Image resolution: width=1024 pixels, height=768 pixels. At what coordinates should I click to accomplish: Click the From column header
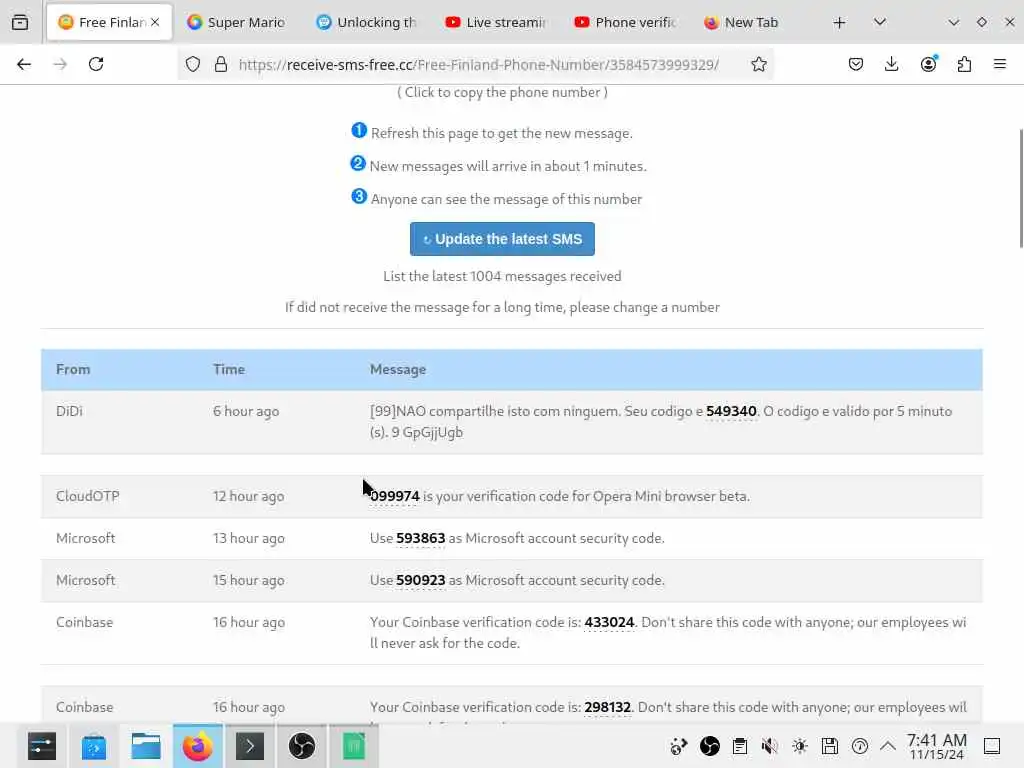coord(73,370)
